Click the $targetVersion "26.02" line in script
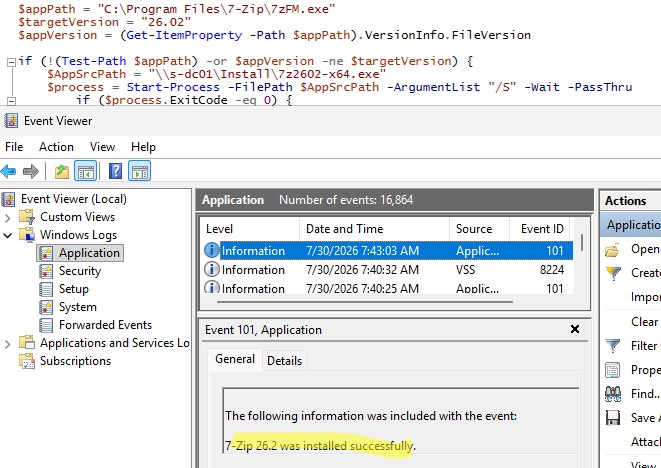This screenshot has height=468, width=661. [105, 22]
